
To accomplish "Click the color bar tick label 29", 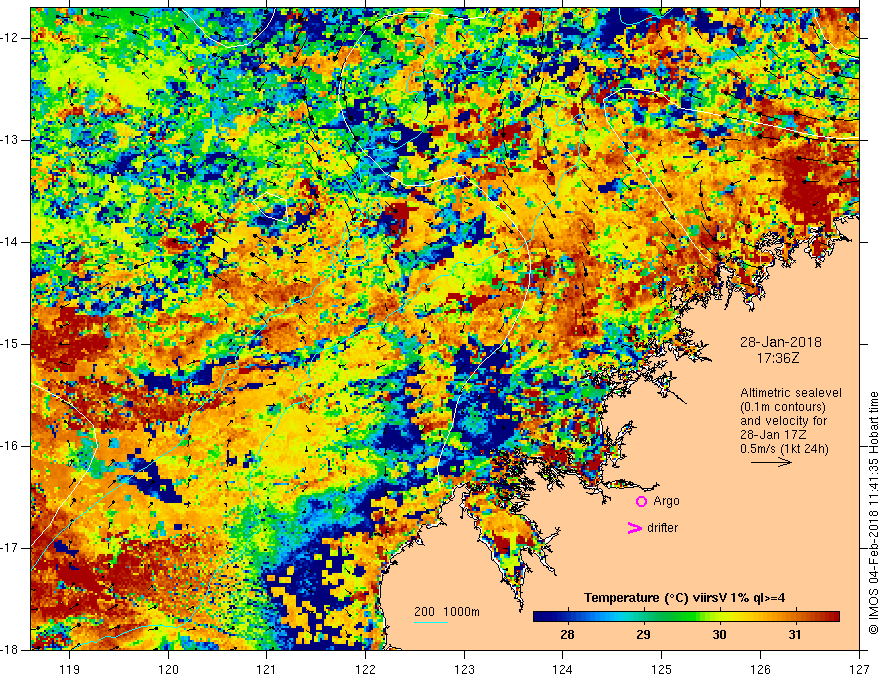I will (x=643, y=635).
